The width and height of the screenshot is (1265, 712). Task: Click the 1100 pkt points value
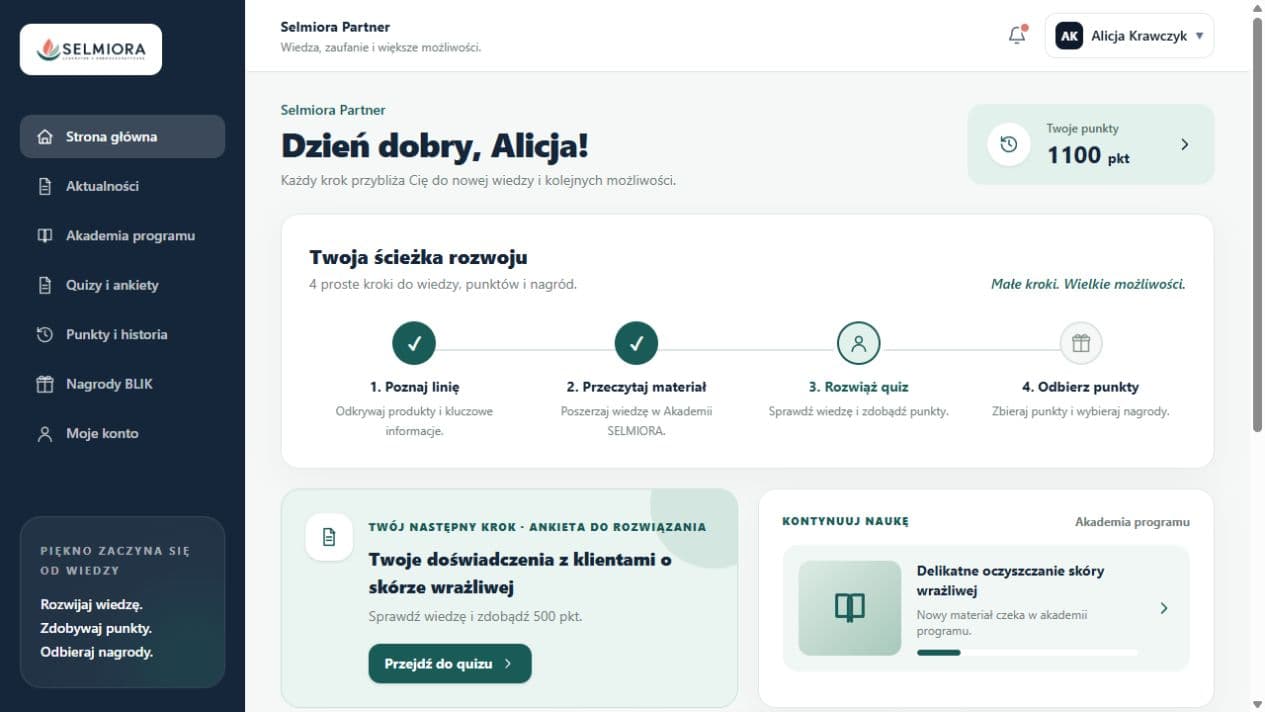point(1088,155)
